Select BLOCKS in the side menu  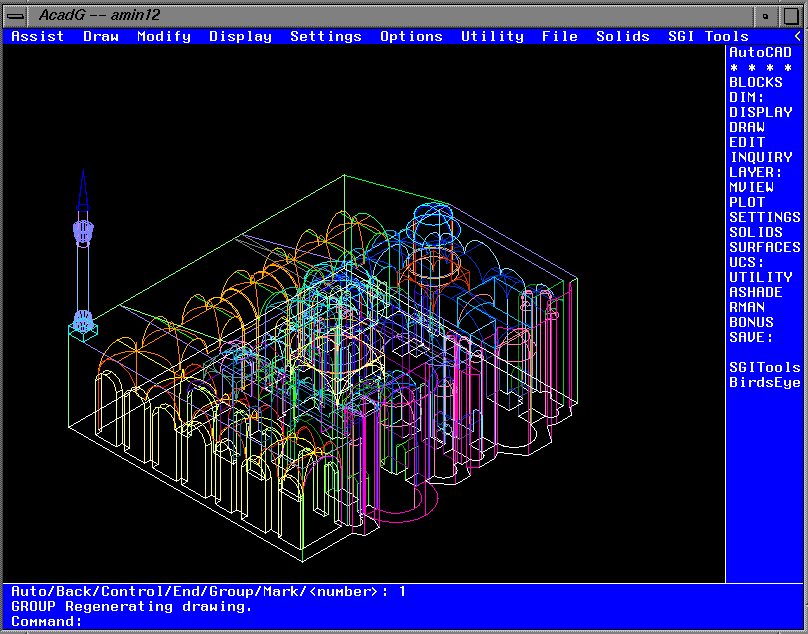pos(755,82)
